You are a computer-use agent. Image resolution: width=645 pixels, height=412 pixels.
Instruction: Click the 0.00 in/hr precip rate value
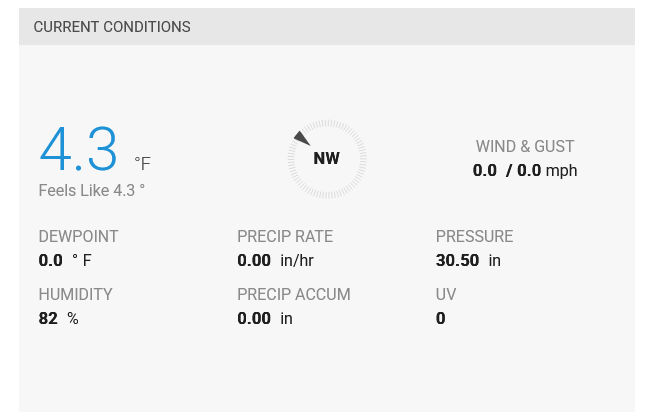pos(277,261)
